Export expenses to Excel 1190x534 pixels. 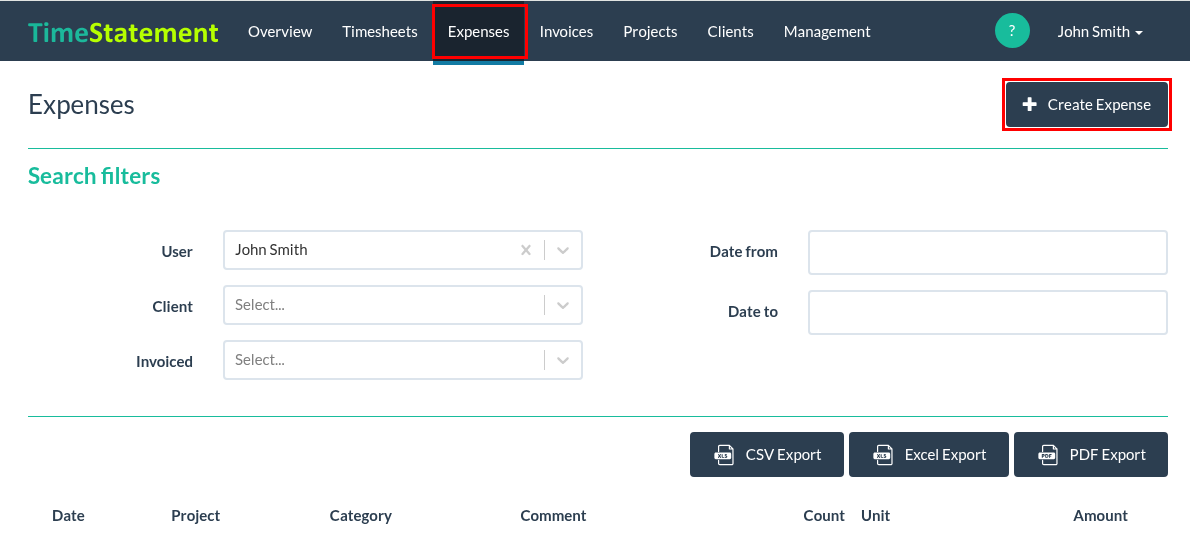929,454
